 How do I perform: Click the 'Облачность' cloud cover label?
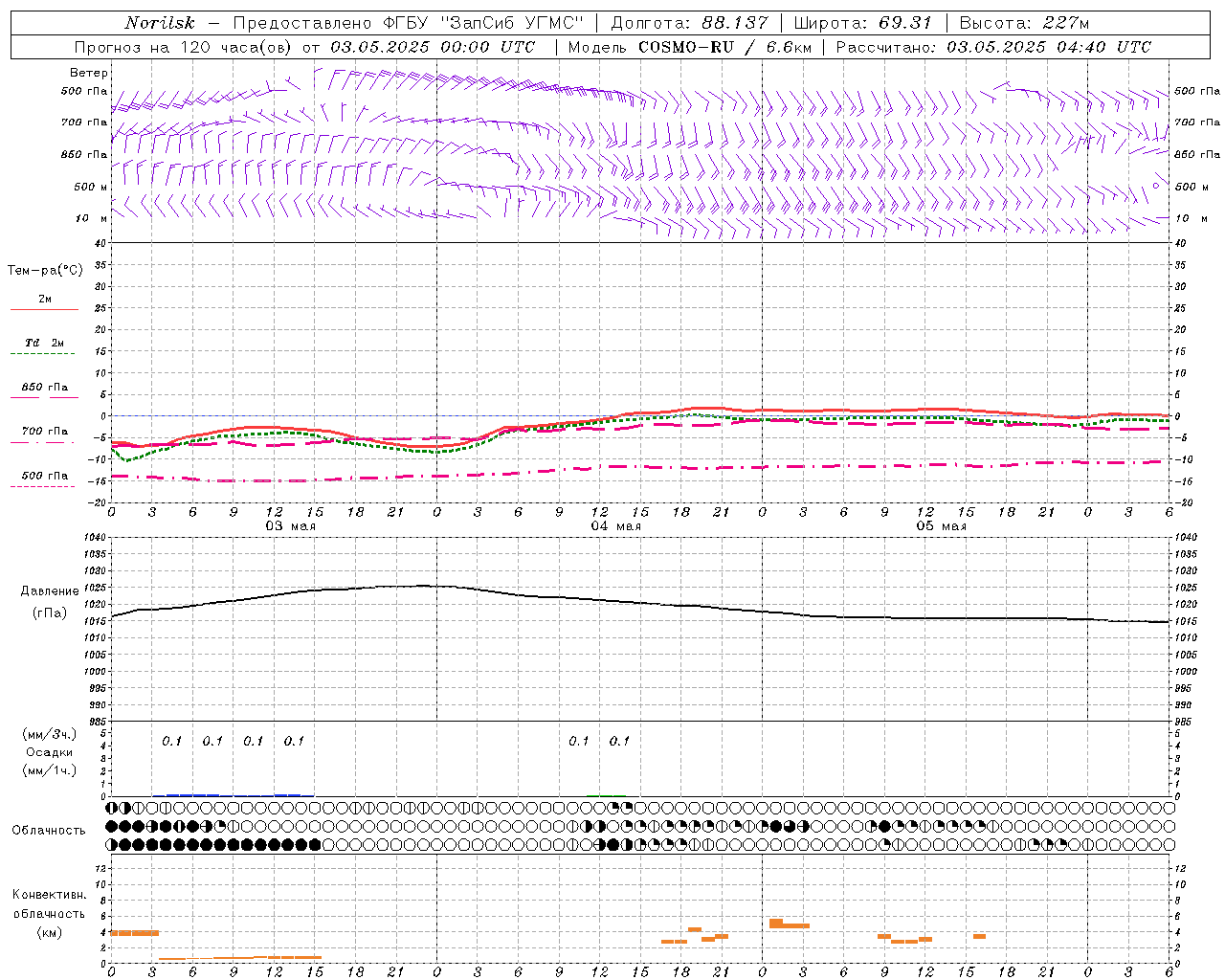(x=49, y=831)
